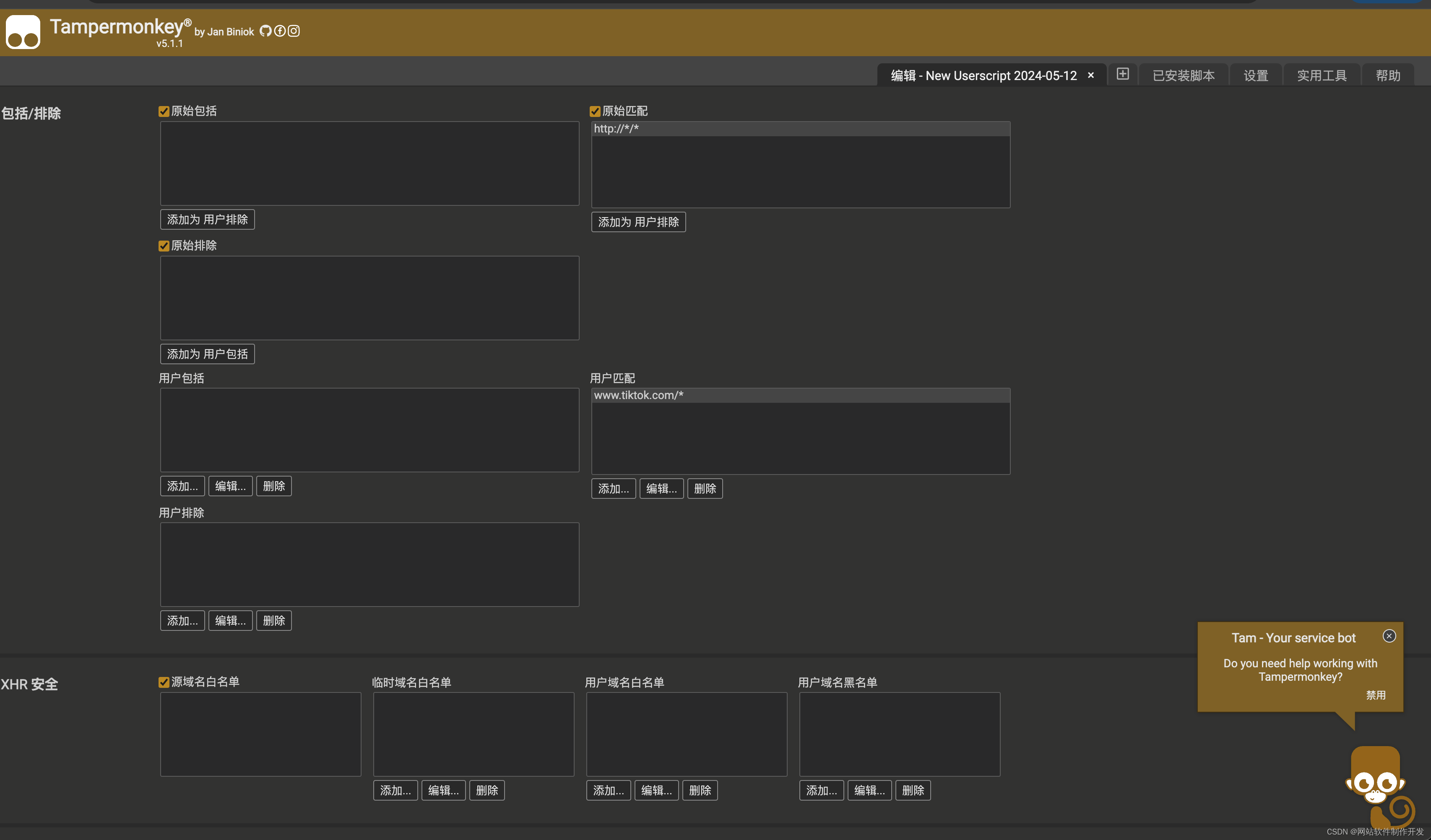1431x840 pixels.
Task: Disable the 源域名白名单 checkbox
Action: pyautogui.click(x=164, y=682)
